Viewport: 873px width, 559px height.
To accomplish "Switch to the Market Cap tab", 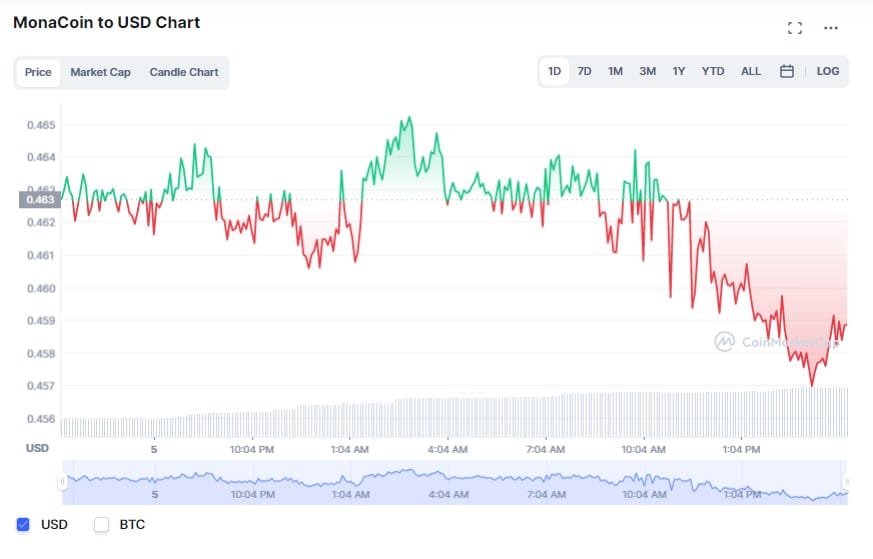I will tap(100, 72).
